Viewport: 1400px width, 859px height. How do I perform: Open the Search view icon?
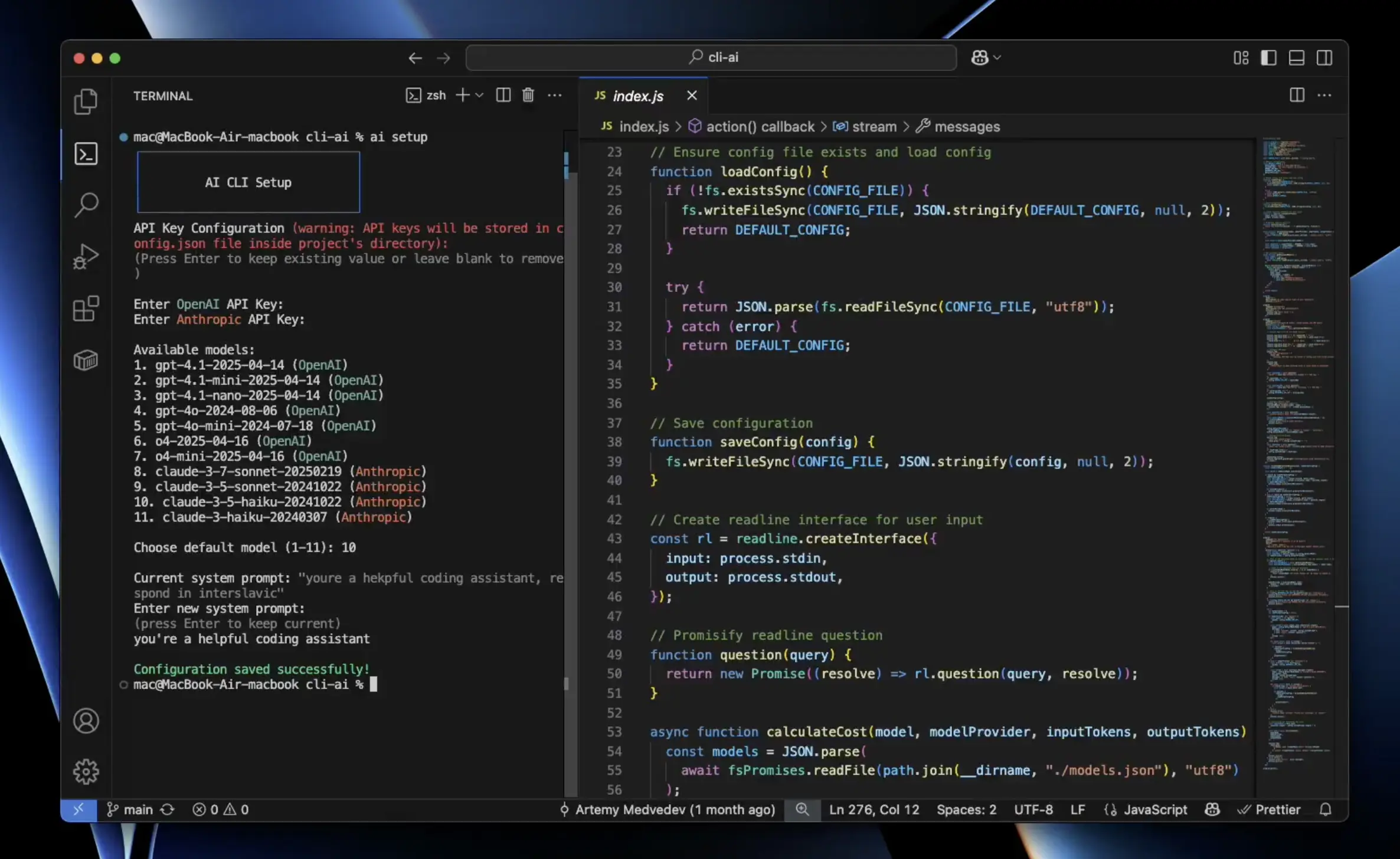[x=86, y=205]
